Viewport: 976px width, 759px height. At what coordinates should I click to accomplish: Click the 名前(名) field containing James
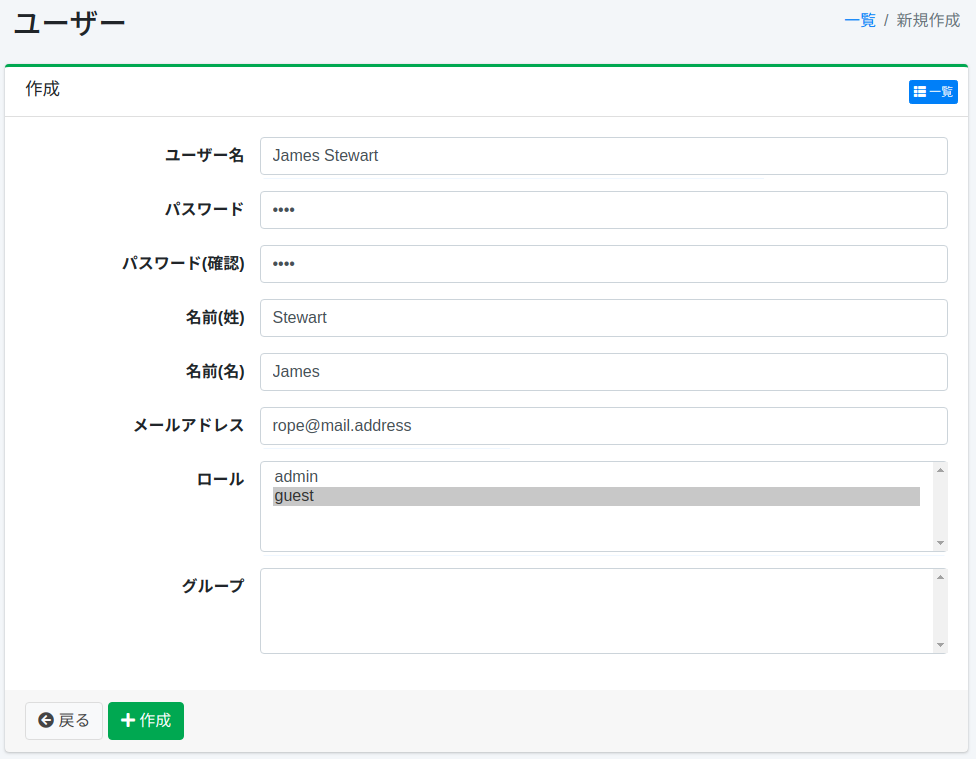603,372
